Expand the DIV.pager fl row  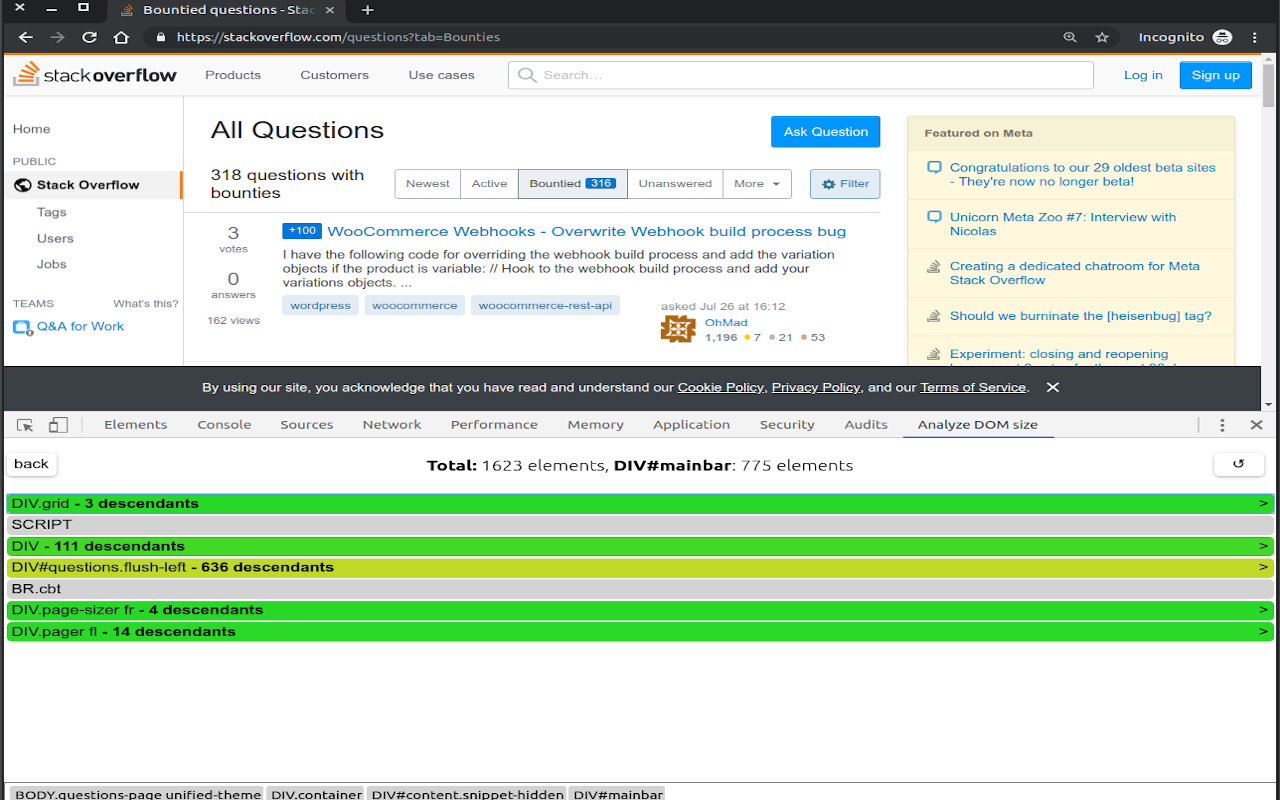coord(640,632)
